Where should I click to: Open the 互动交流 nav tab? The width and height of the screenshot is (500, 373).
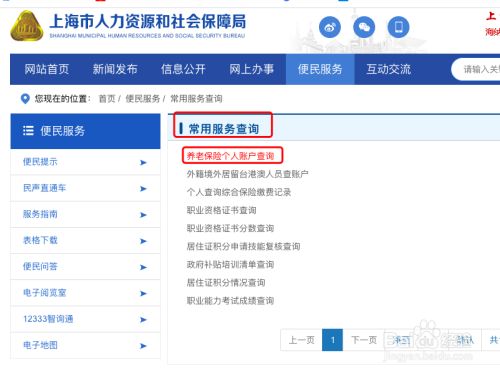click(x=389, y=69)
